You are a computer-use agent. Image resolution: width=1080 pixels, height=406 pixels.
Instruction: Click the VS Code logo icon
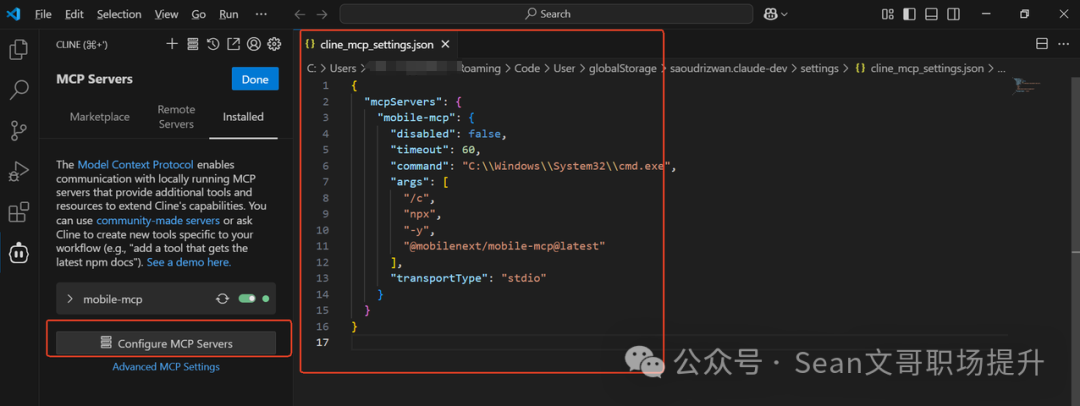pos(12,14)
